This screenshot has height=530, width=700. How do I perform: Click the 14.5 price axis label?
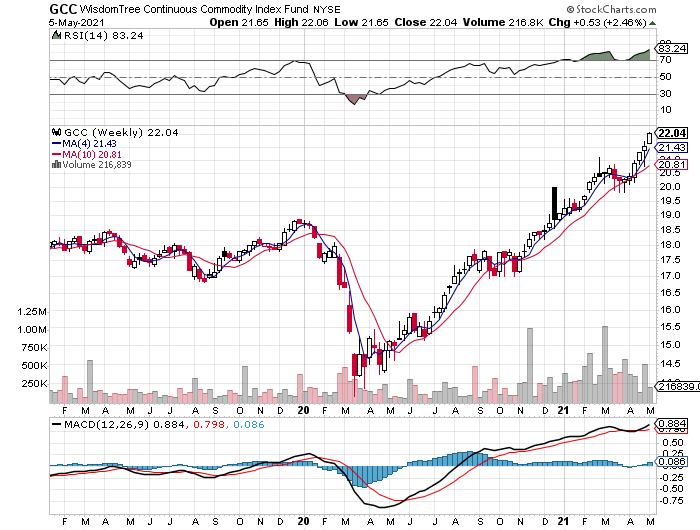[x=670, y=363]
